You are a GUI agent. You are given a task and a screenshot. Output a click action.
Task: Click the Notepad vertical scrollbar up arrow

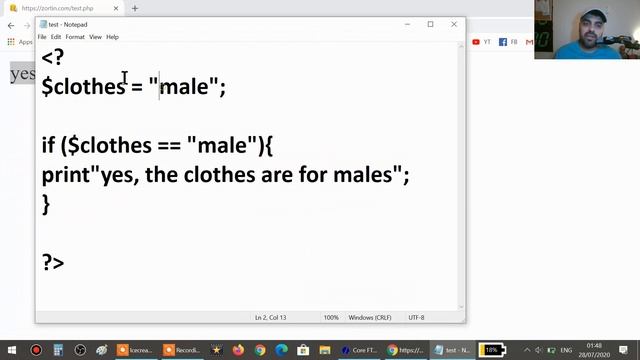pyautogui.click(x=461, y=46)
